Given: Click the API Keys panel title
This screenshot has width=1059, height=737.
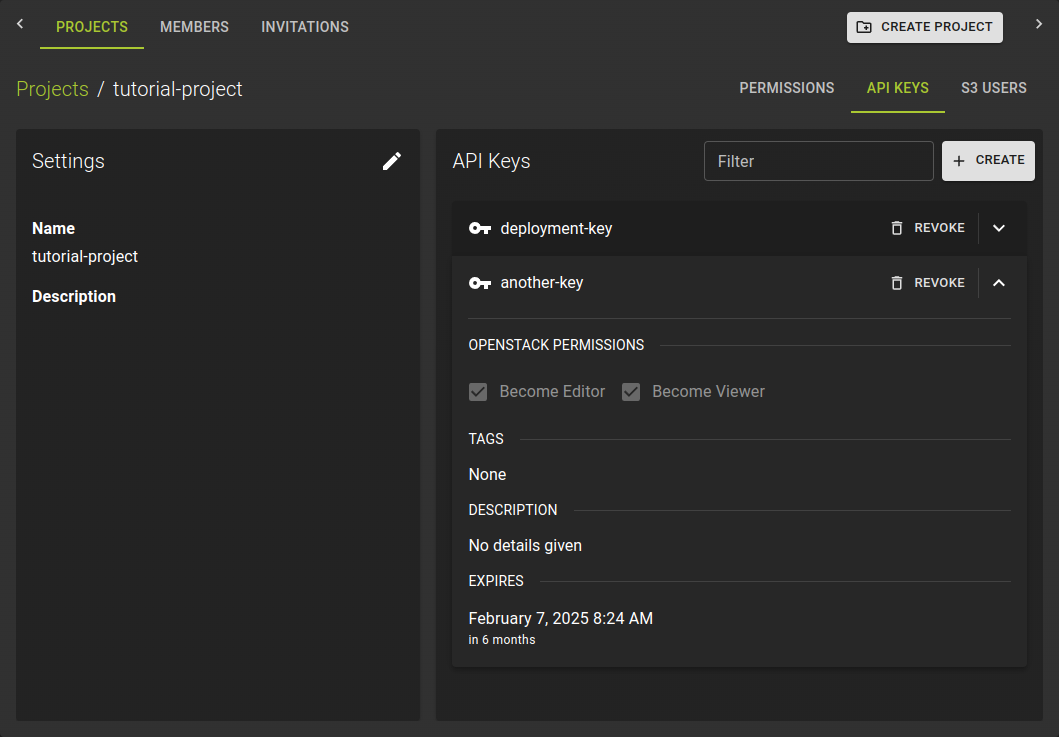Looking at the screenshot, I should [x=491, y=161].
